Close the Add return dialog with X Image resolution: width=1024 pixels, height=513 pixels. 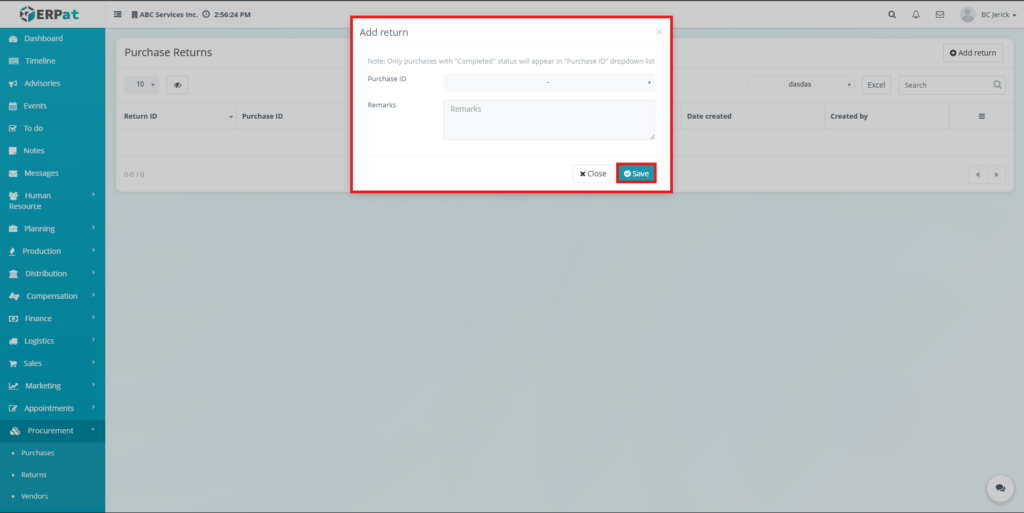(659, 32)
